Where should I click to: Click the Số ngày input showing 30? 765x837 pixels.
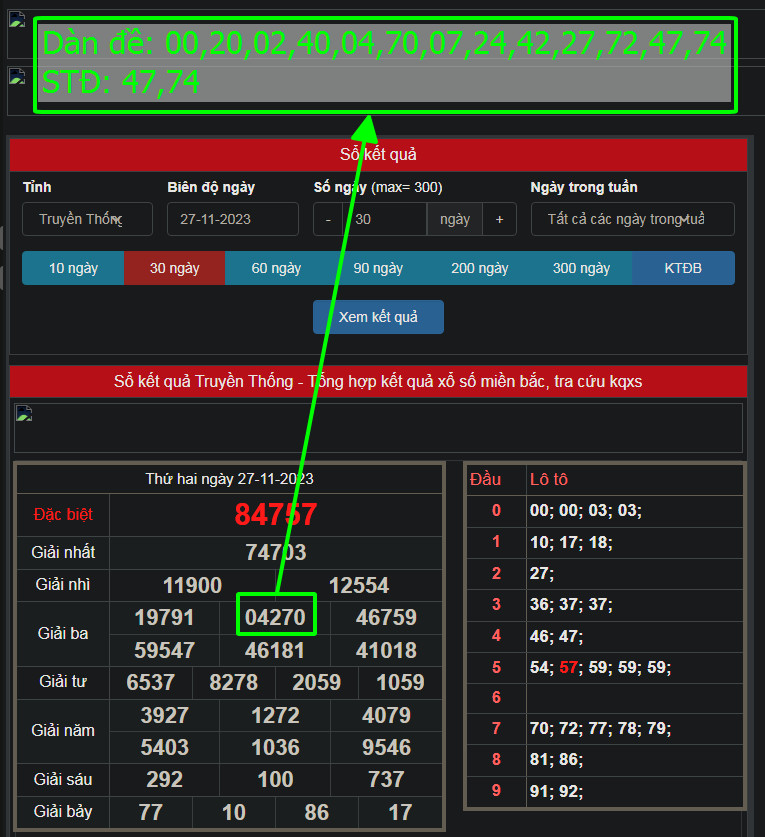(384, 219)
